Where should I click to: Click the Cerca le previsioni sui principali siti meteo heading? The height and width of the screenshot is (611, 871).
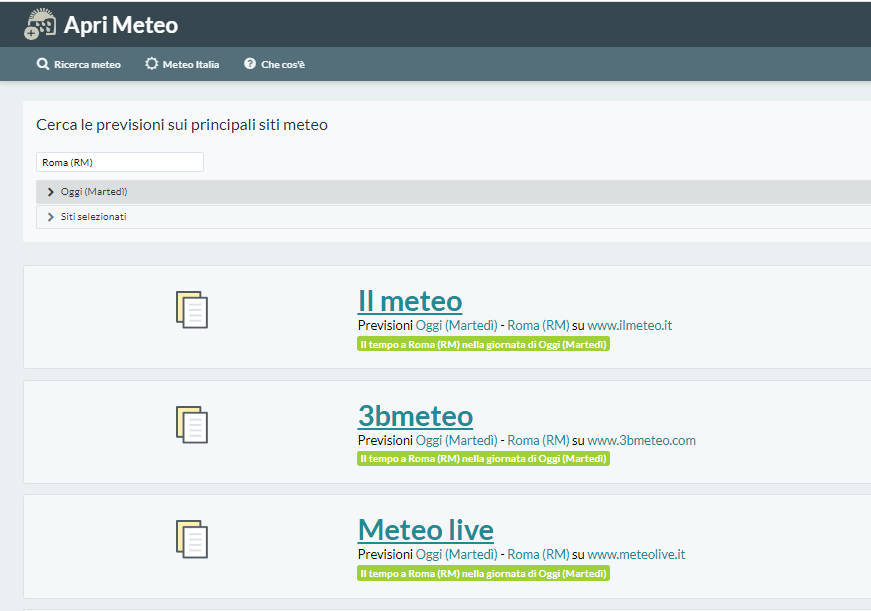click(182, 125)
